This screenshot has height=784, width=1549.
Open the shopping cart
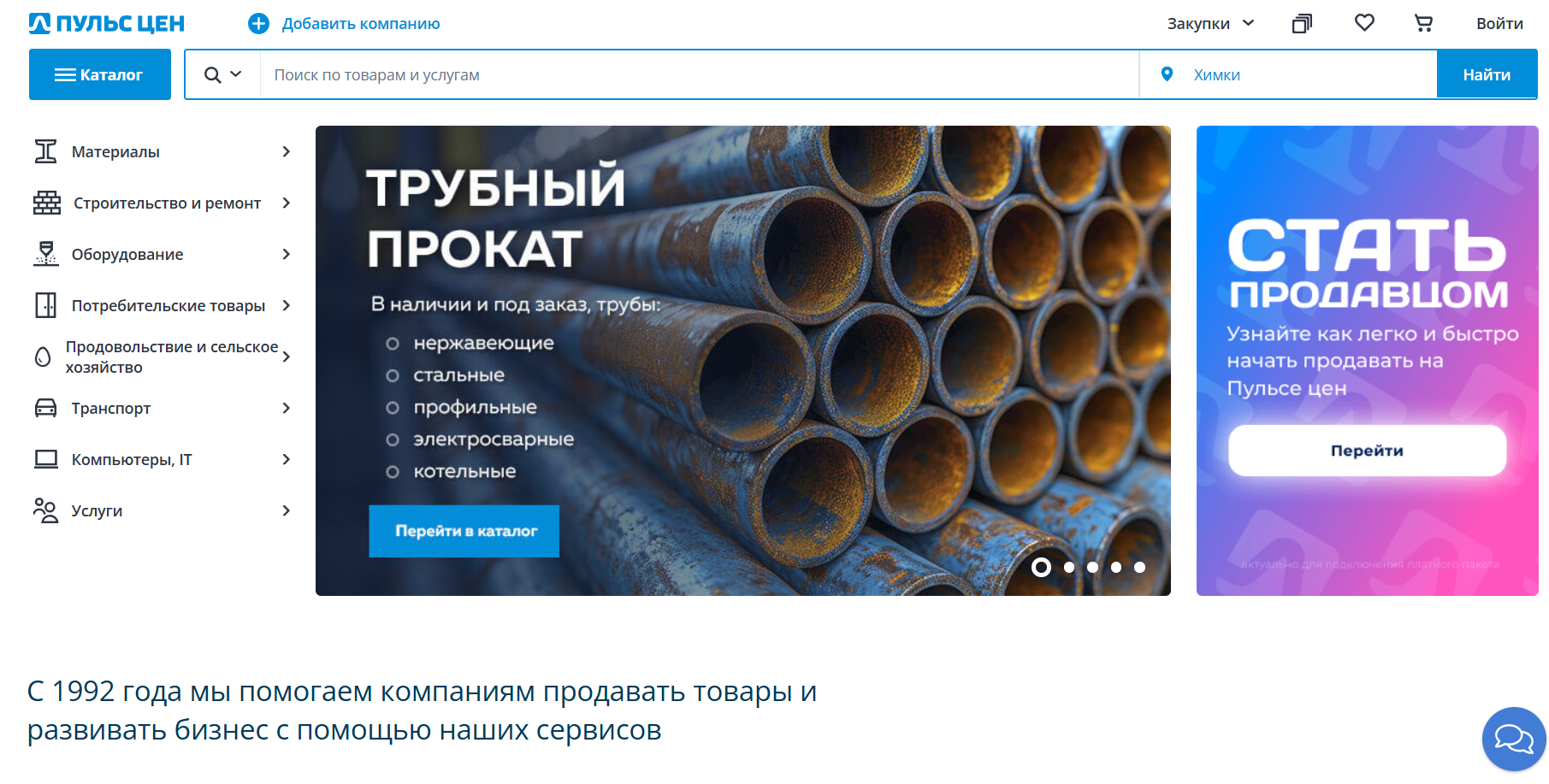coord(1423,24)
